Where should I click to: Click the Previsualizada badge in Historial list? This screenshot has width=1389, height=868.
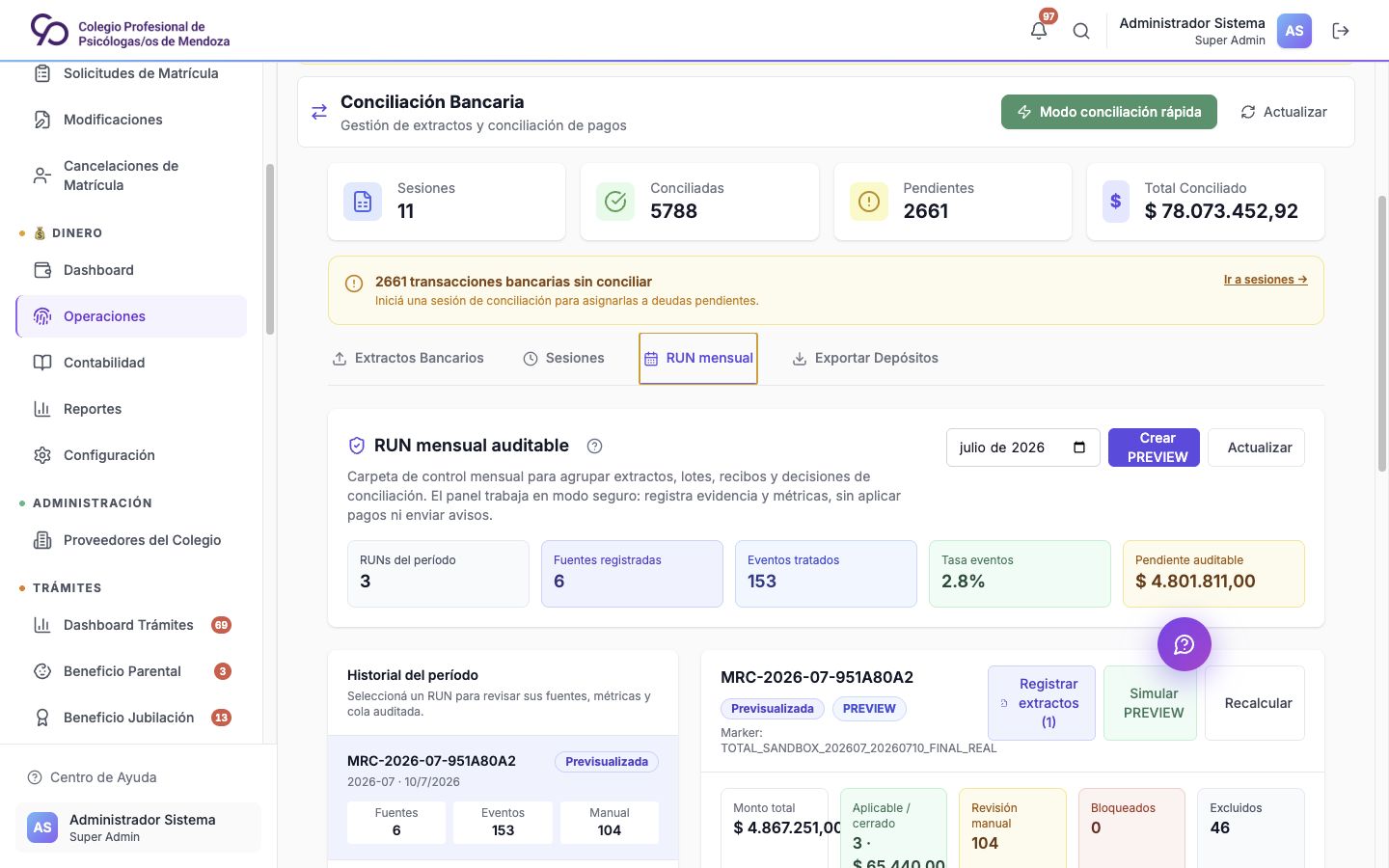607,762
